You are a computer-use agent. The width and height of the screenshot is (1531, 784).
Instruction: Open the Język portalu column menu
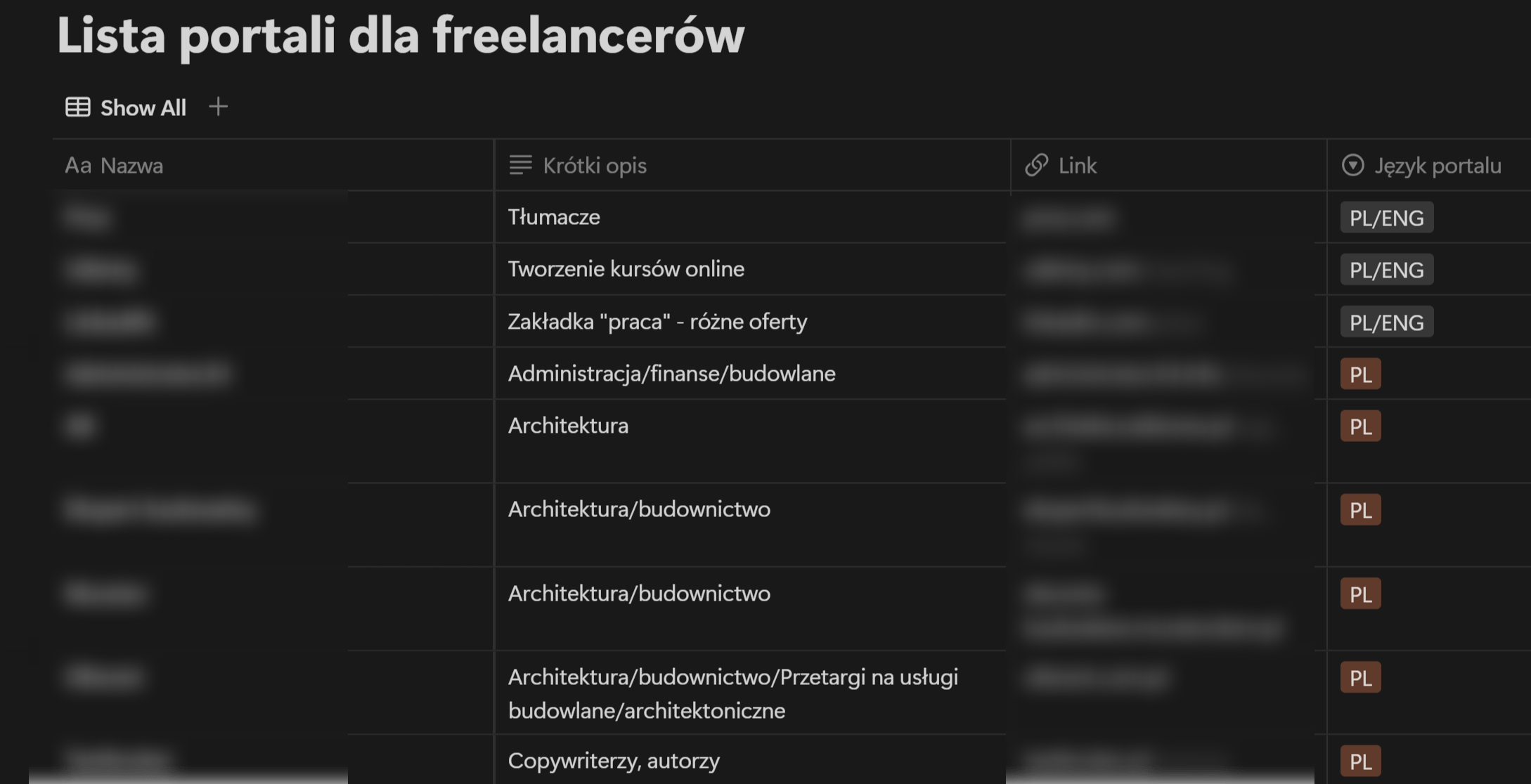click(1436, 166)
